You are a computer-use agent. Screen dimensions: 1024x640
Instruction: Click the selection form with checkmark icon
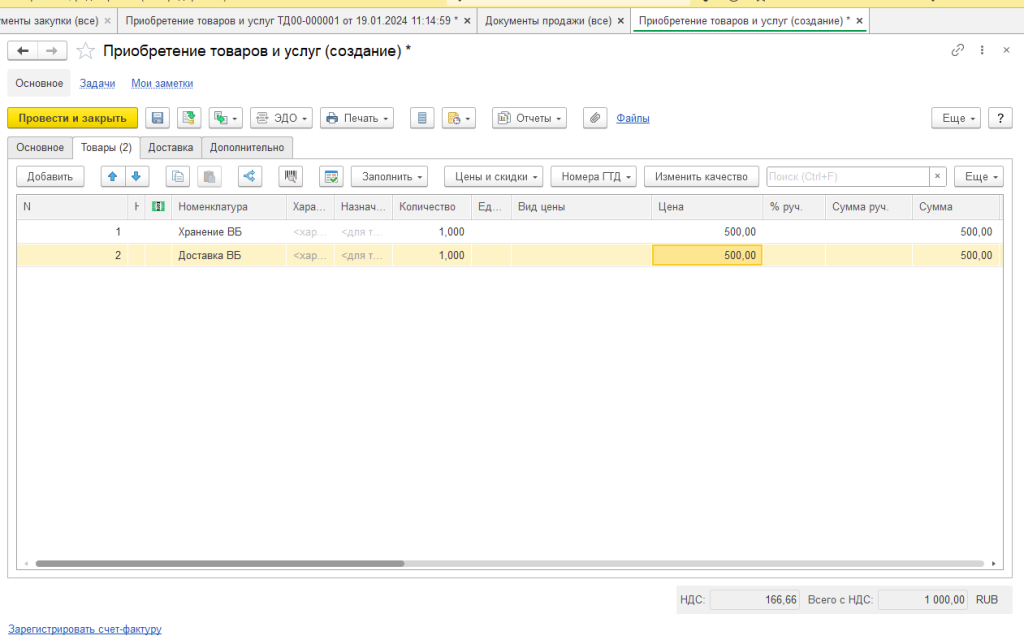[x=332, y=177]
